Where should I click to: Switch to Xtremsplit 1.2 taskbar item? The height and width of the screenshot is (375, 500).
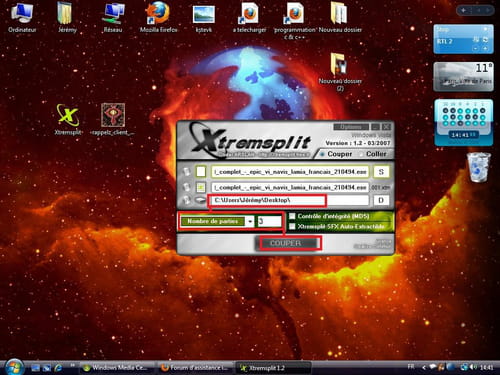click(273, 368)
